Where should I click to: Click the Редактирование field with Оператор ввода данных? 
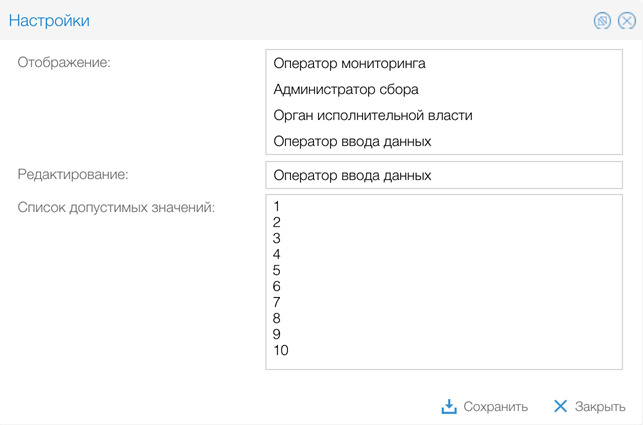[x=443, y=176]
